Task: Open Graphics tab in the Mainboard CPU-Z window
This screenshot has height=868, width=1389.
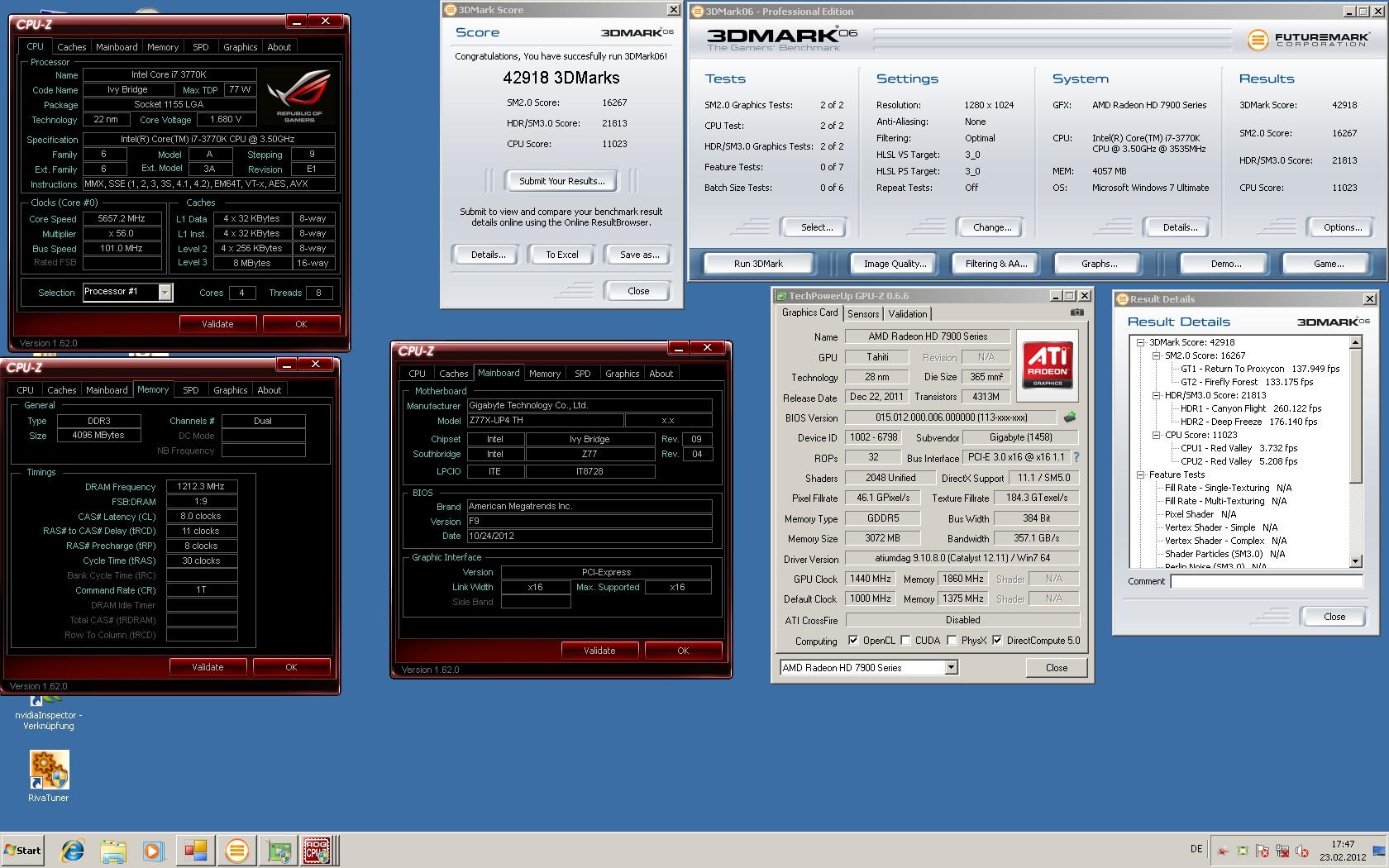Action: (x=622, y=374)
